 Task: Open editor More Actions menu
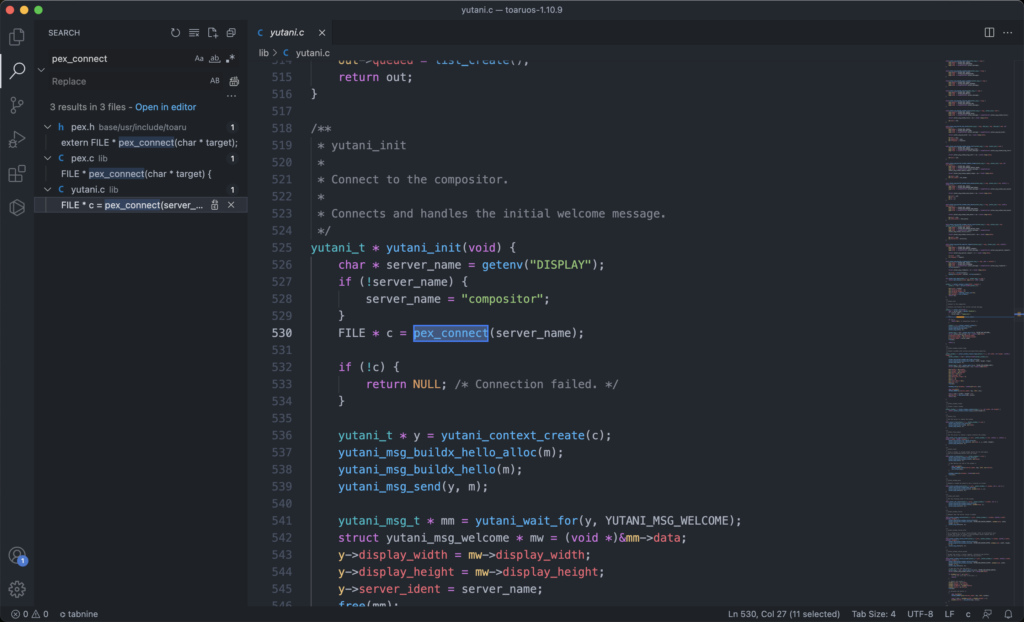click(1008, 33)
